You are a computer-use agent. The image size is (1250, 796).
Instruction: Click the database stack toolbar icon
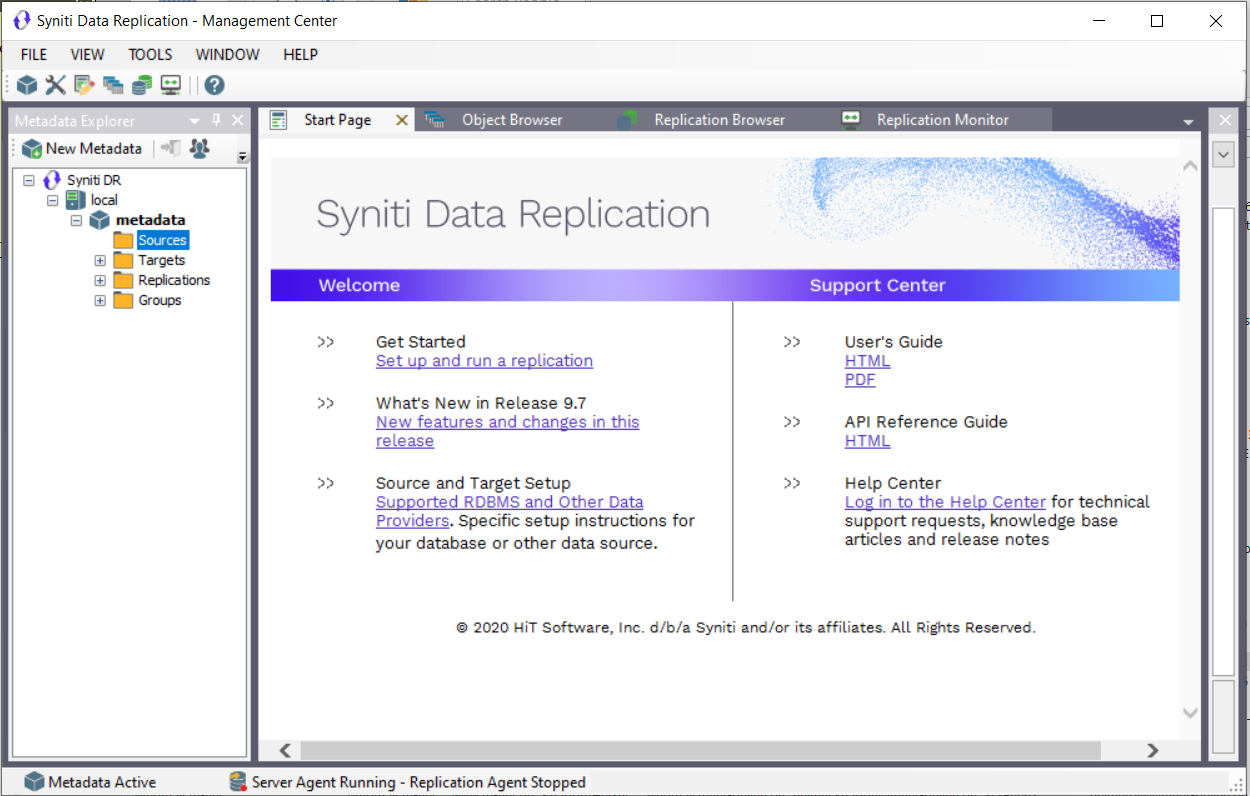click(x=141, y=84)
